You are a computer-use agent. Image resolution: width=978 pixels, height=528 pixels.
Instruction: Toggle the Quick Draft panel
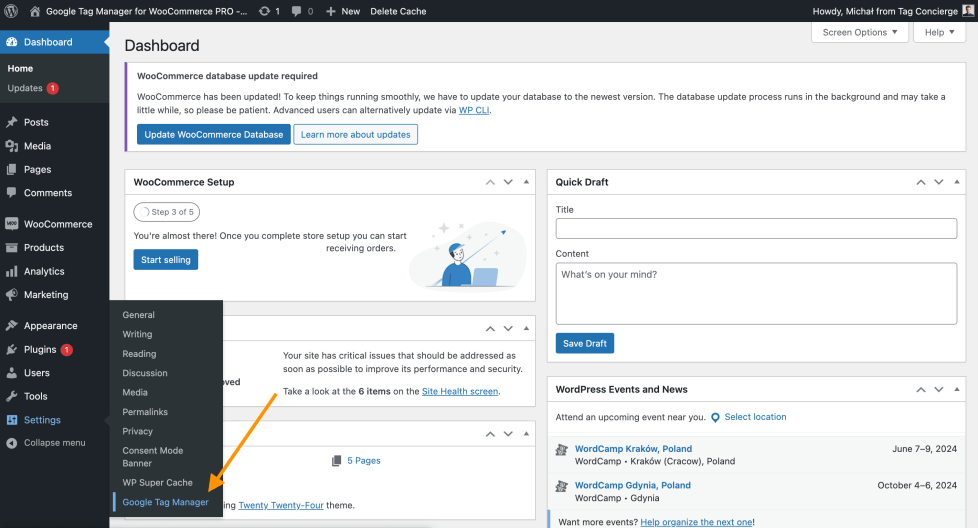tap(957, 182)
